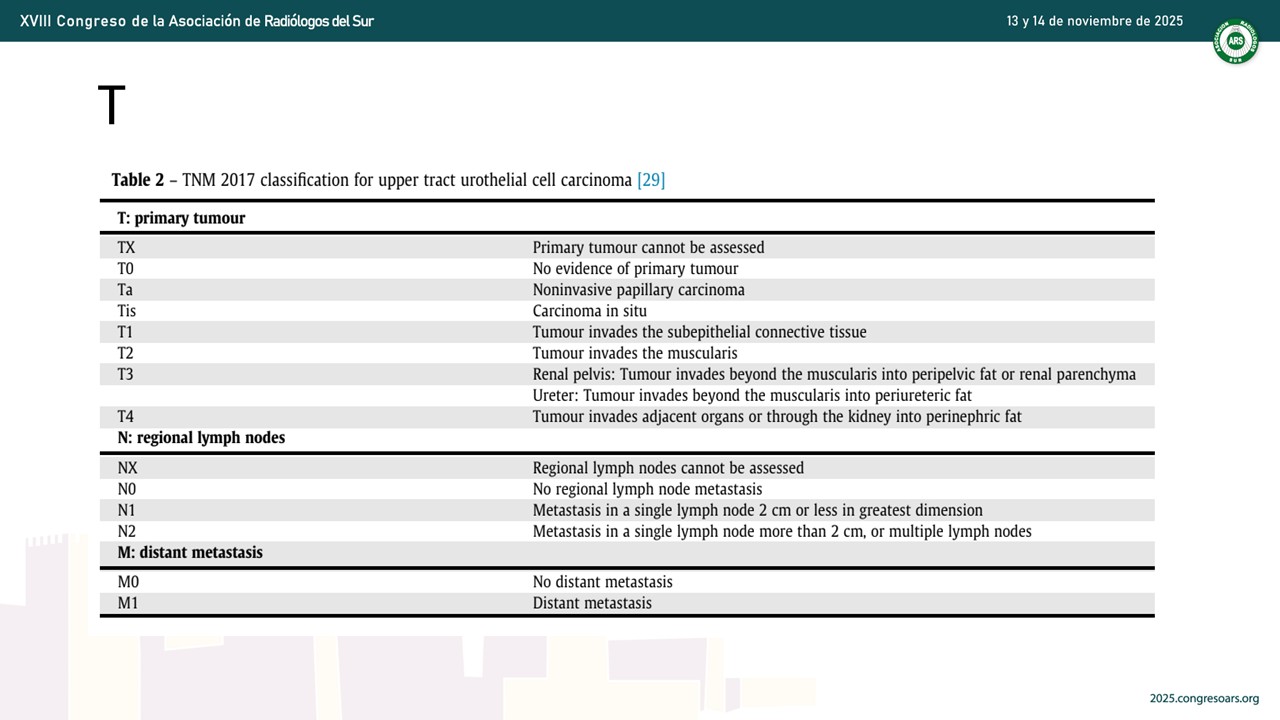This screenshot has width=1280, height=720.
Task: Click the date 13 y 14 de noviembre
Action: click(x=1095, y=21)
